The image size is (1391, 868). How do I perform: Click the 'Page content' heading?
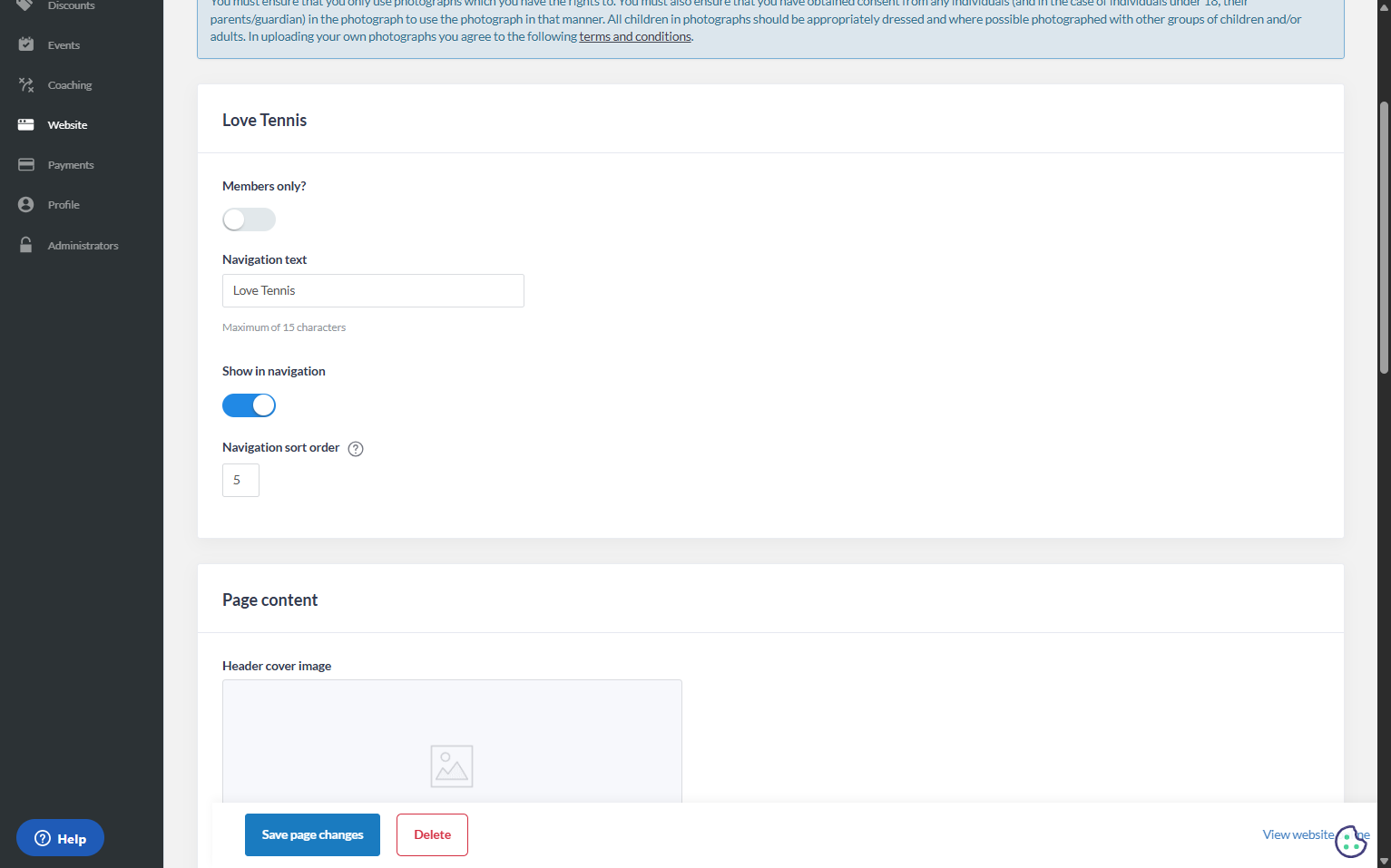[269, 600]
